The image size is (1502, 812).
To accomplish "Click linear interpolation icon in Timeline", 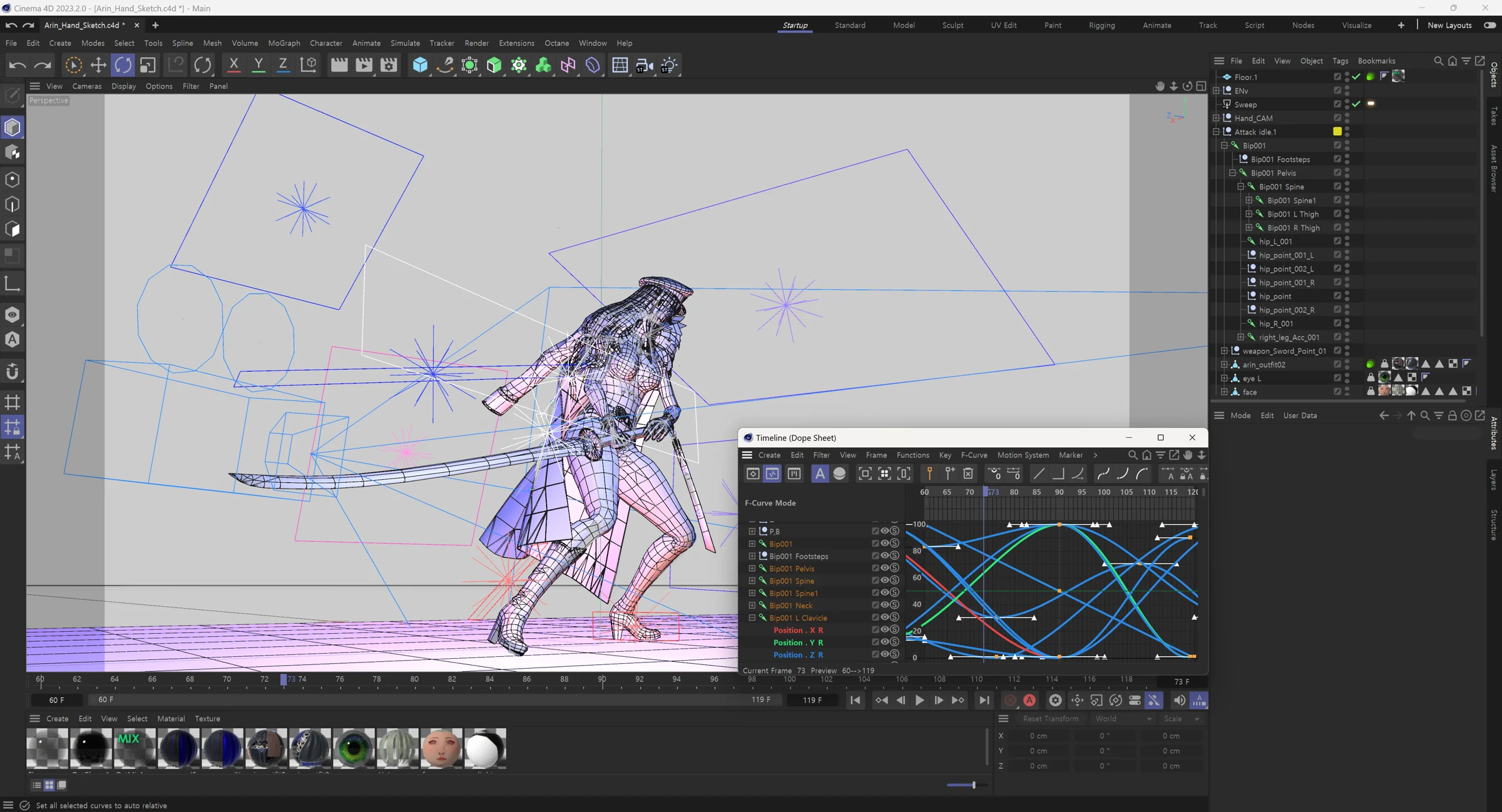I will point(1039,474).
